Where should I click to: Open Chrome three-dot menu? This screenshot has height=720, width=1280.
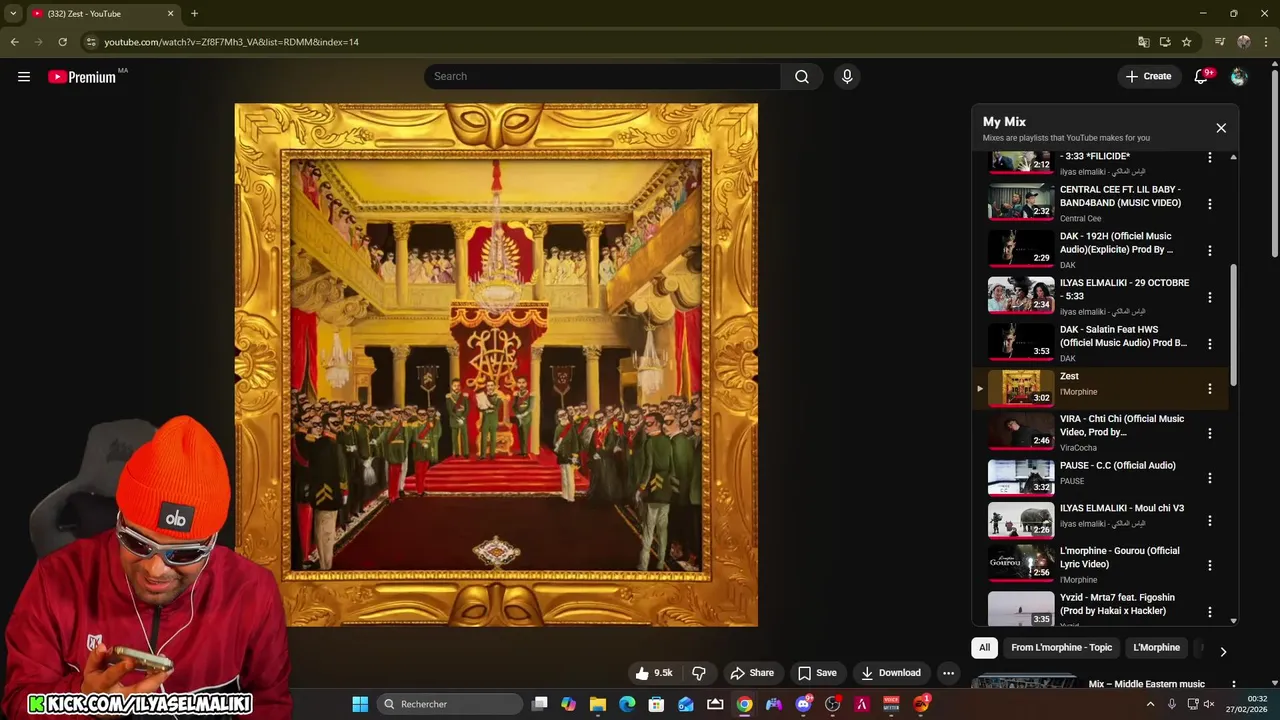pyautogui.click(x=1266, y=42)
